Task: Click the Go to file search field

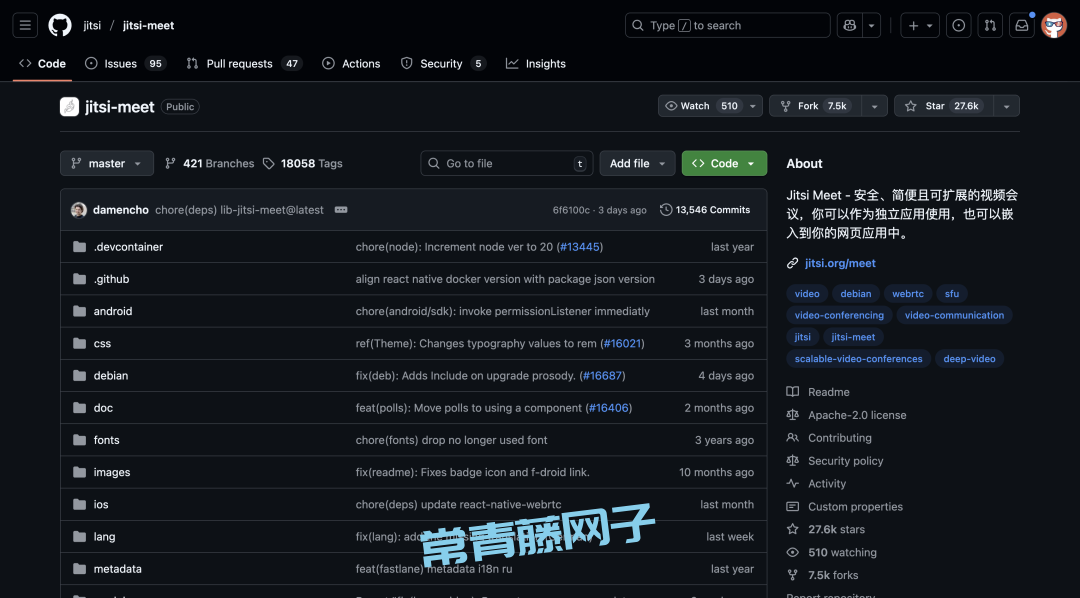Action: tap(506, 163)
